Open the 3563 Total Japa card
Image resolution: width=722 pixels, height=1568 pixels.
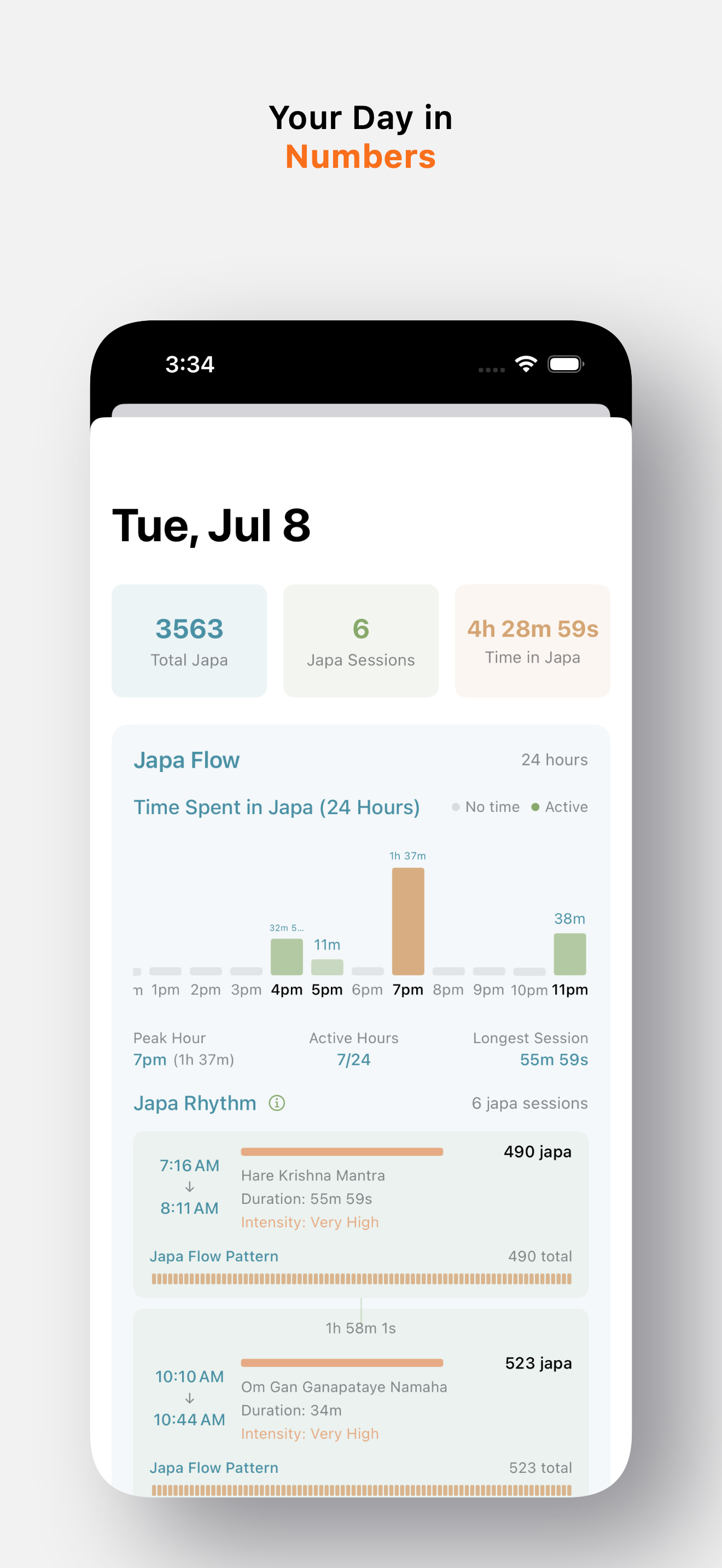click(189, 641)
